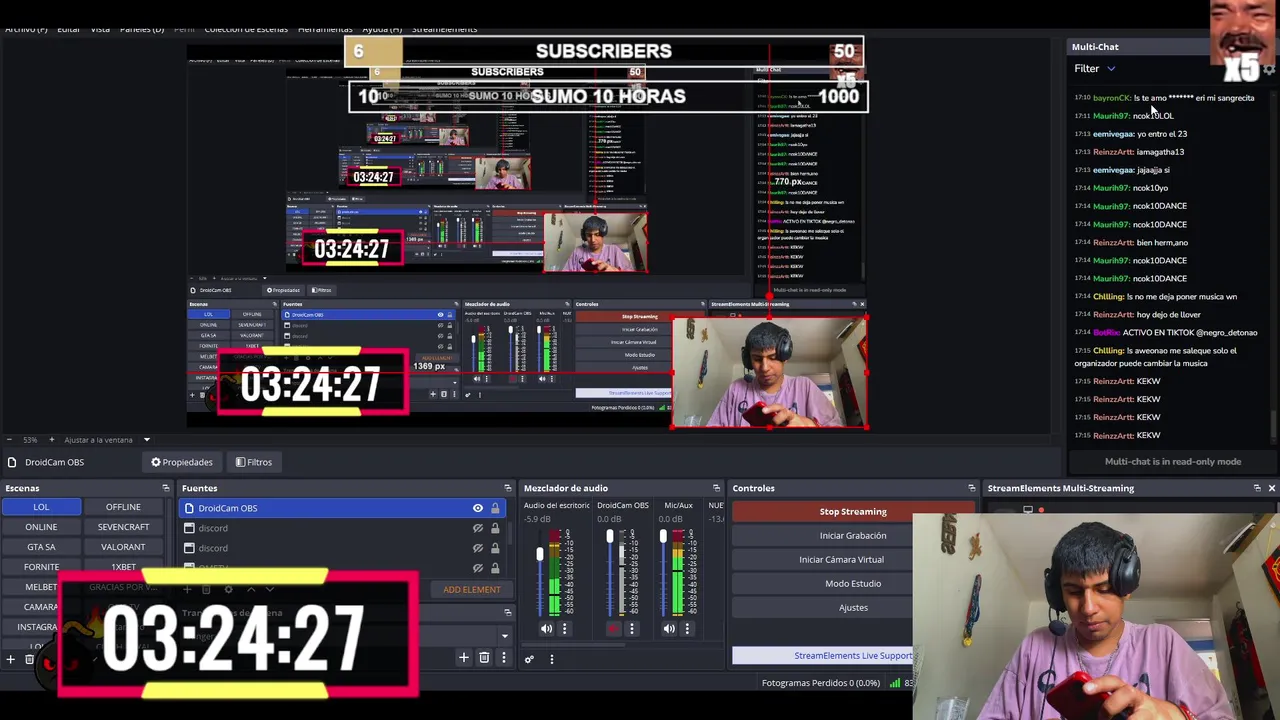This screenshot has height=720, width=1280.
Task: Float the StreamElements Multi-Streaming dock
Action: pos(1257,488)
